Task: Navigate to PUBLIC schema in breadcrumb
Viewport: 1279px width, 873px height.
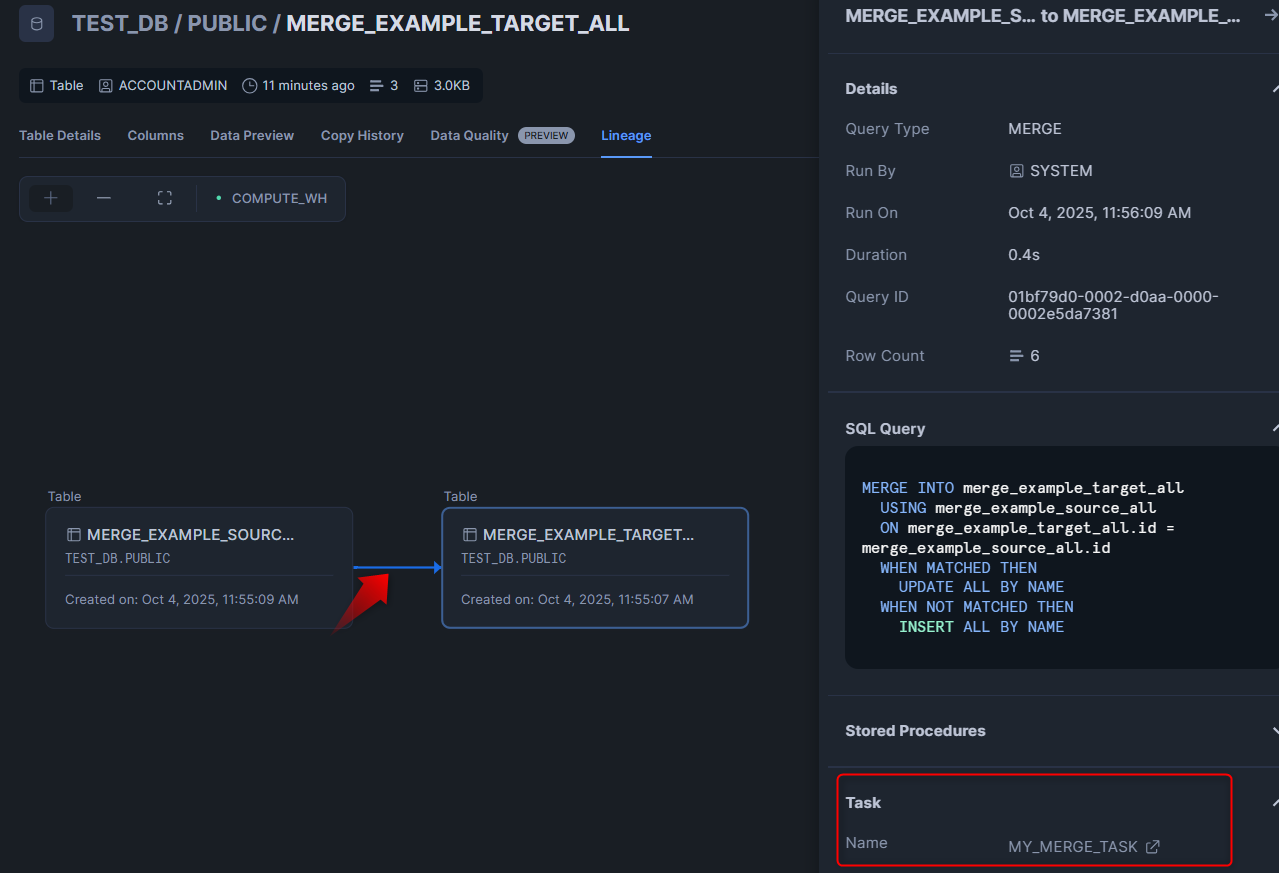Action: pos(227,23)
